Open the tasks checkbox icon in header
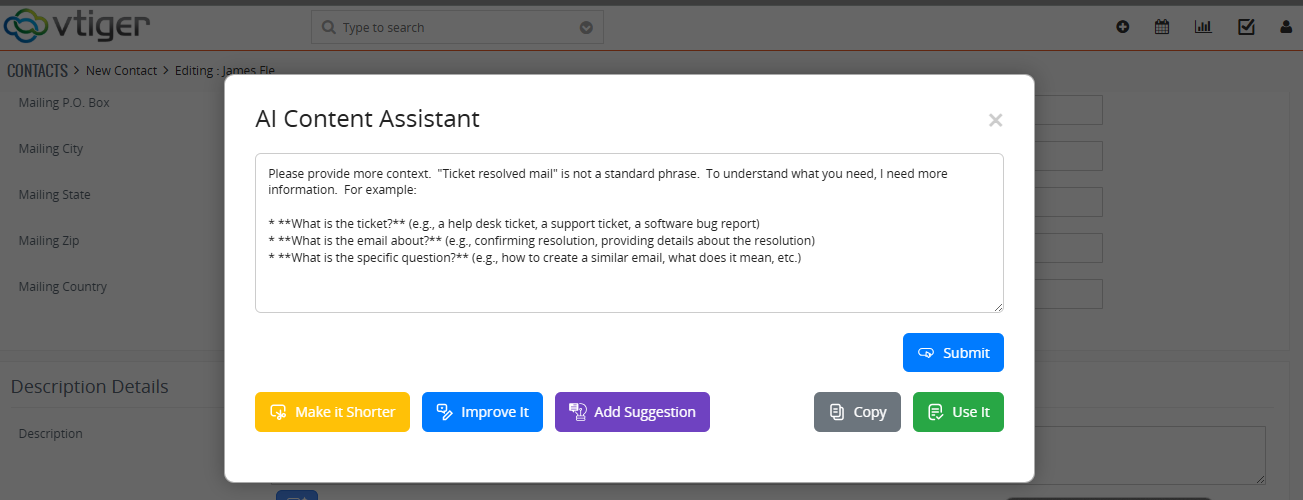 (x=1246, y=27)
